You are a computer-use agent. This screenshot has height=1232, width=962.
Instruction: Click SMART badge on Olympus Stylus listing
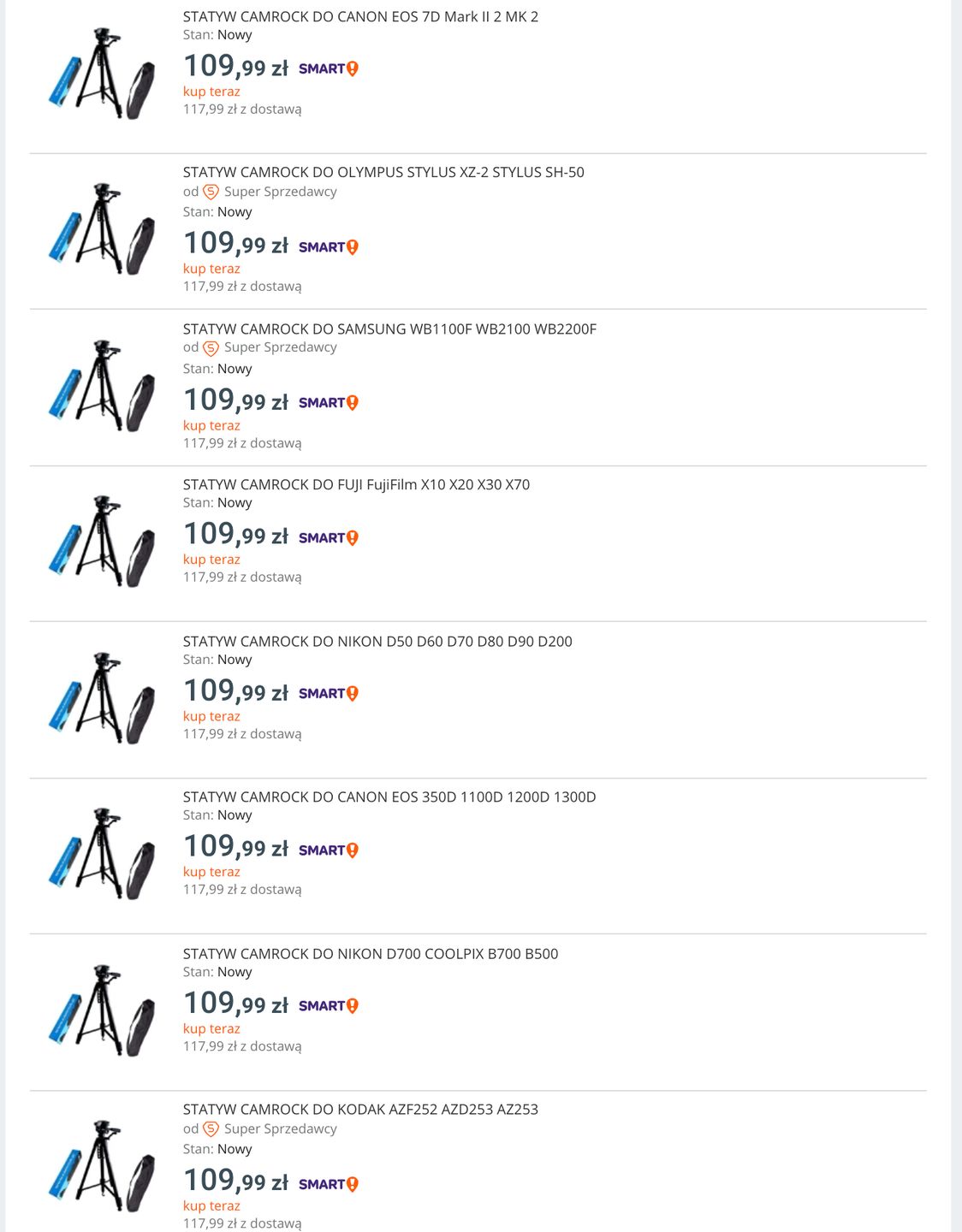(328, 247)
